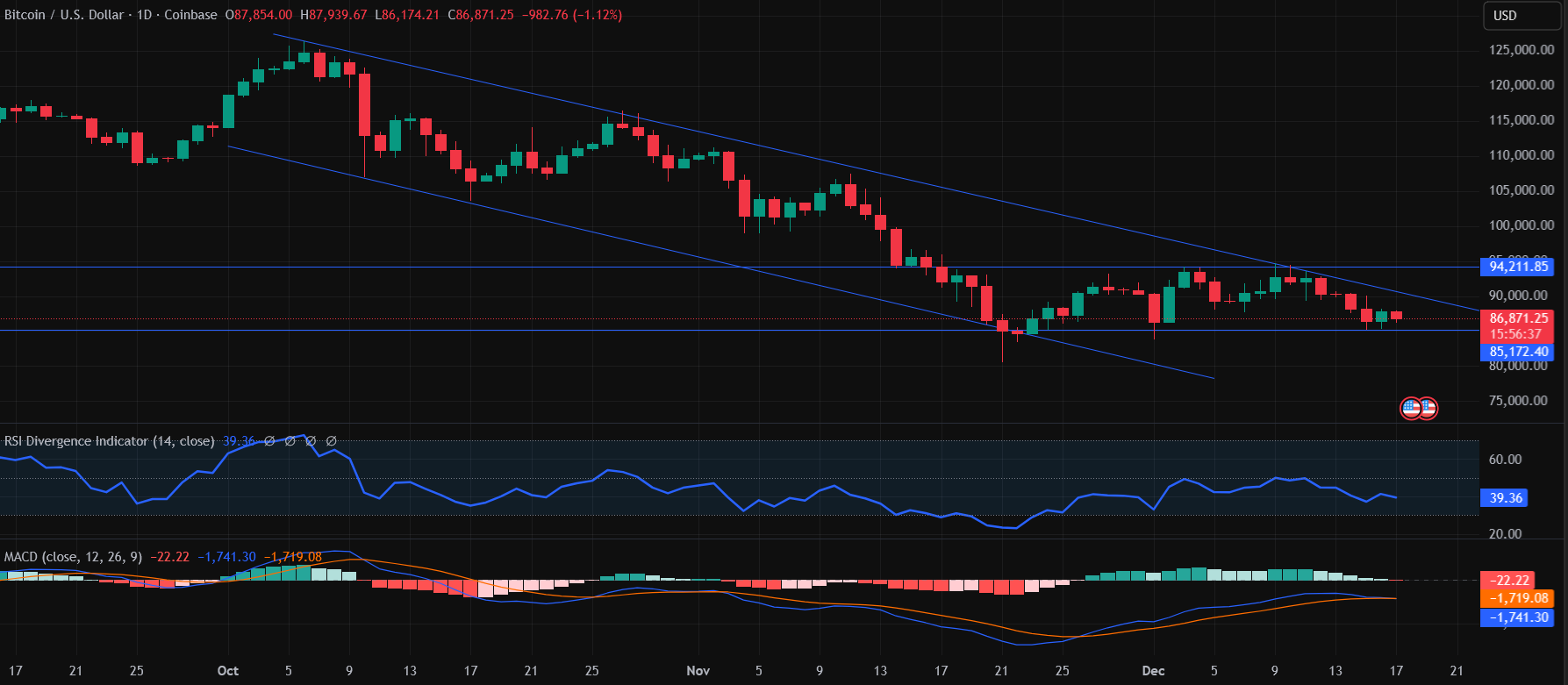Click the RSI Divergence Indicator legend title
This screenshot has height=685, width=1568.
109,441
